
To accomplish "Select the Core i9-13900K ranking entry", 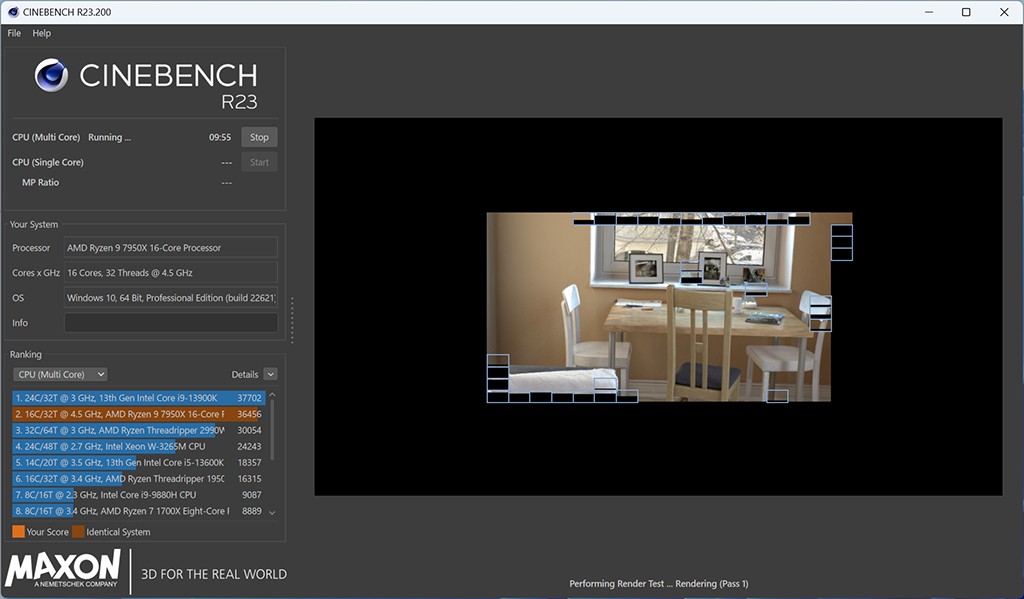I will tap(130, 398).
